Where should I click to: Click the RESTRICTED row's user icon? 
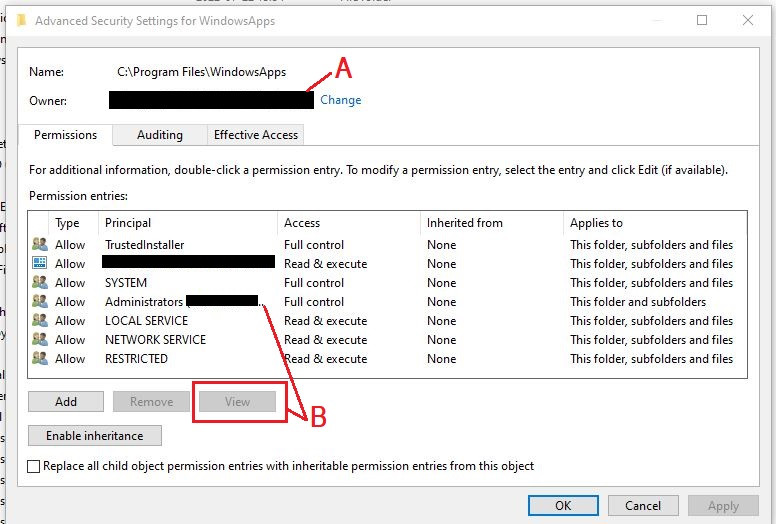pos(40,358)
